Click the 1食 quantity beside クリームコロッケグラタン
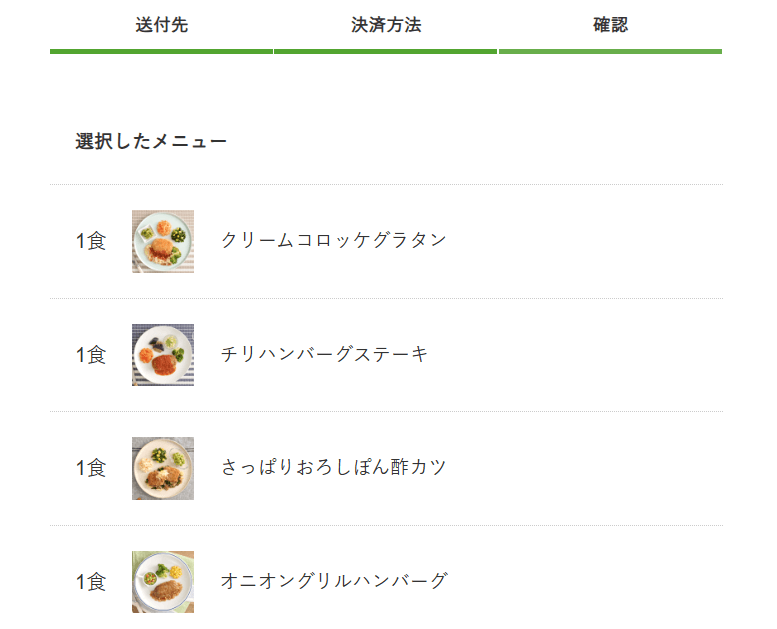This screenshot has width=777, height=629. click(x=90, y=241)
